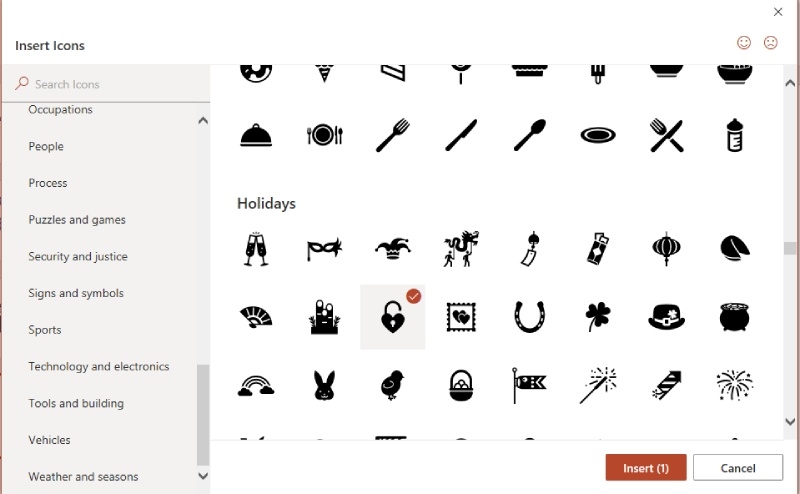The height and width of the screenshot is (494, 800).
Task: Select the champagne glasses icon
Action: 256,249
